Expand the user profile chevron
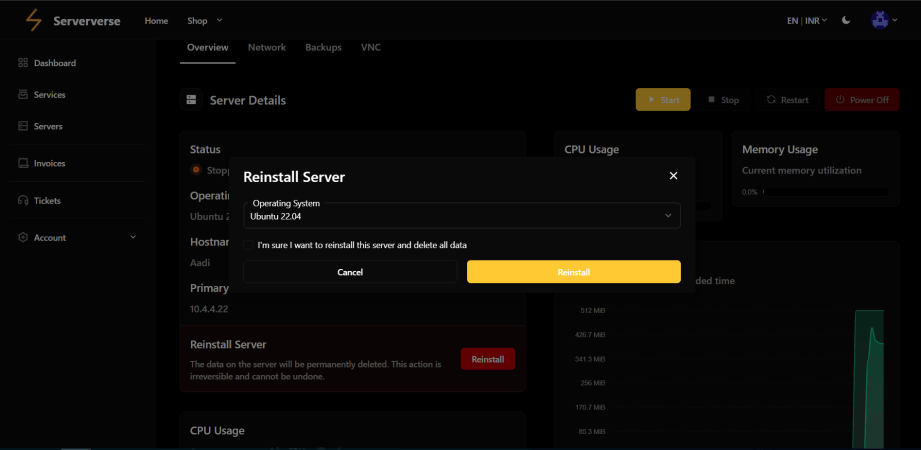This screenshot has width=921, height=450. coord(895,21)
